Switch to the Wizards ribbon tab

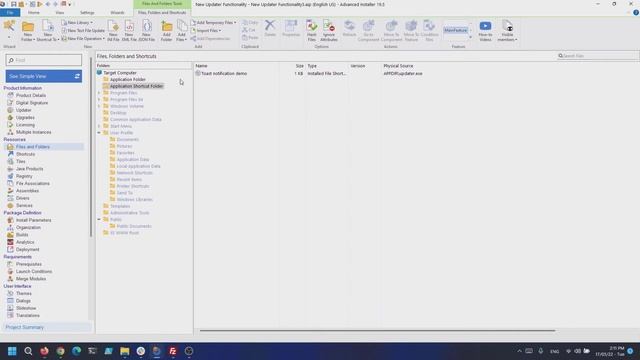[x=117, y=13]
